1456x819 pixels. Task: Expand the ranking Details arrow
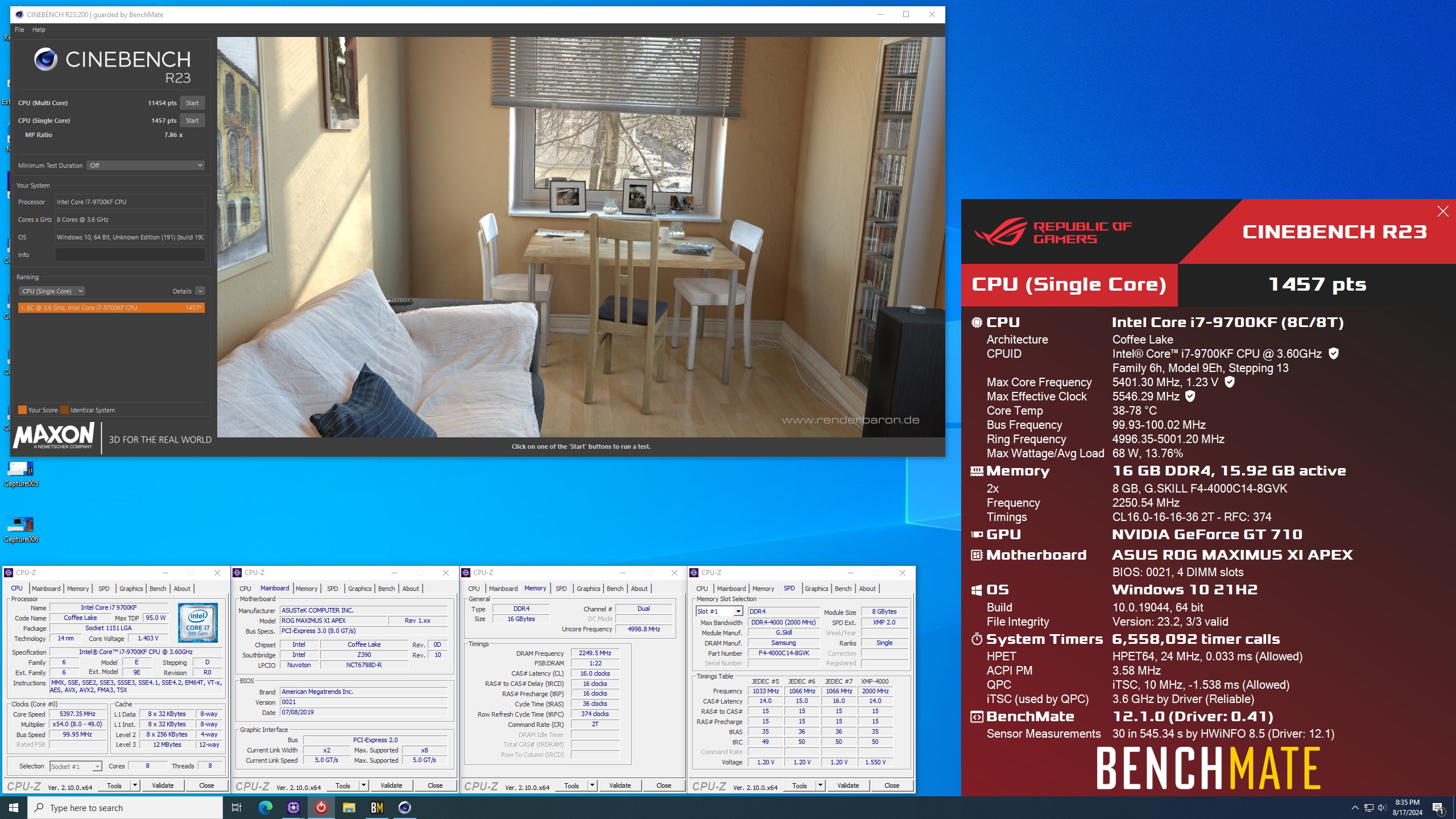tap(200, 291)
